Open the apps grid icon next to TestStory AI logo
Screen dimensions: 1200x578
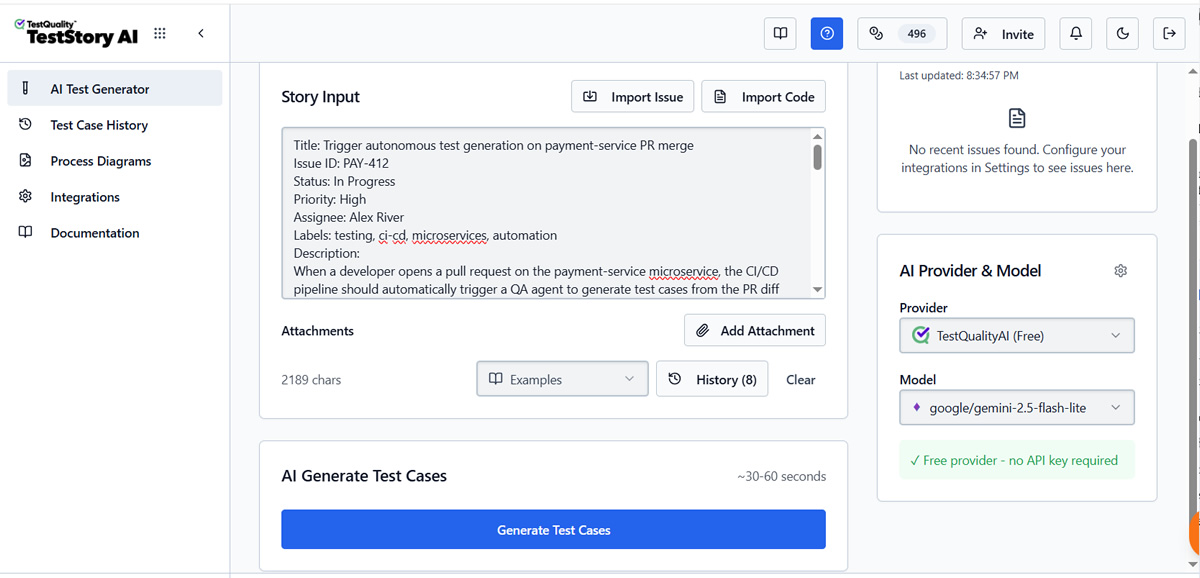tap(159, 33)
